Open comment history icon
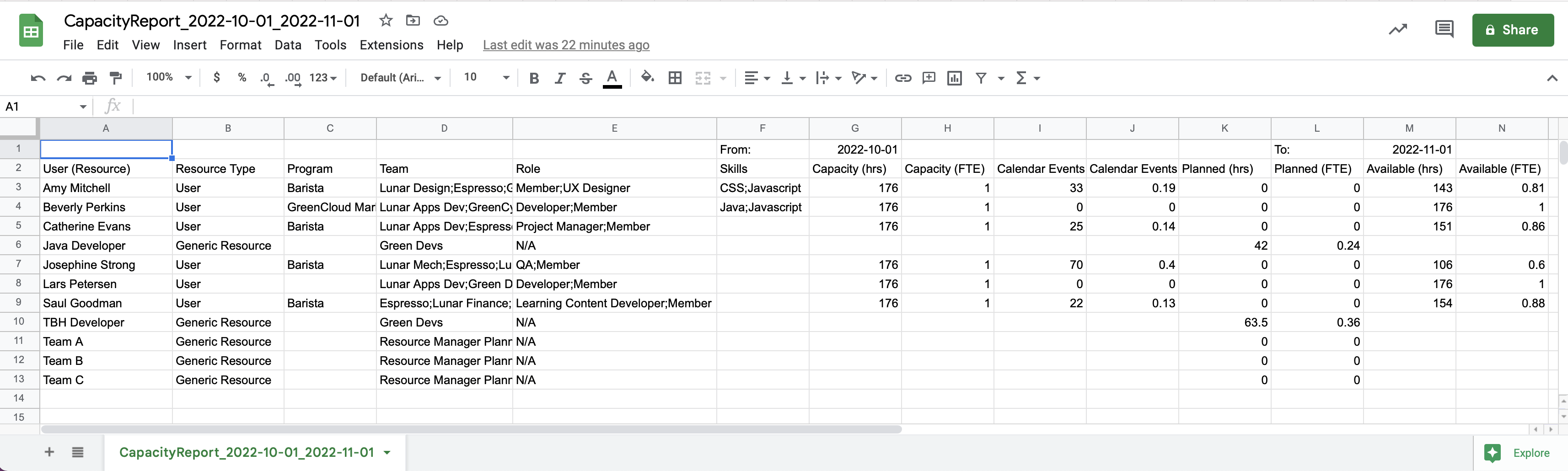1568x471 pixels. click(x=1444, y=29)
